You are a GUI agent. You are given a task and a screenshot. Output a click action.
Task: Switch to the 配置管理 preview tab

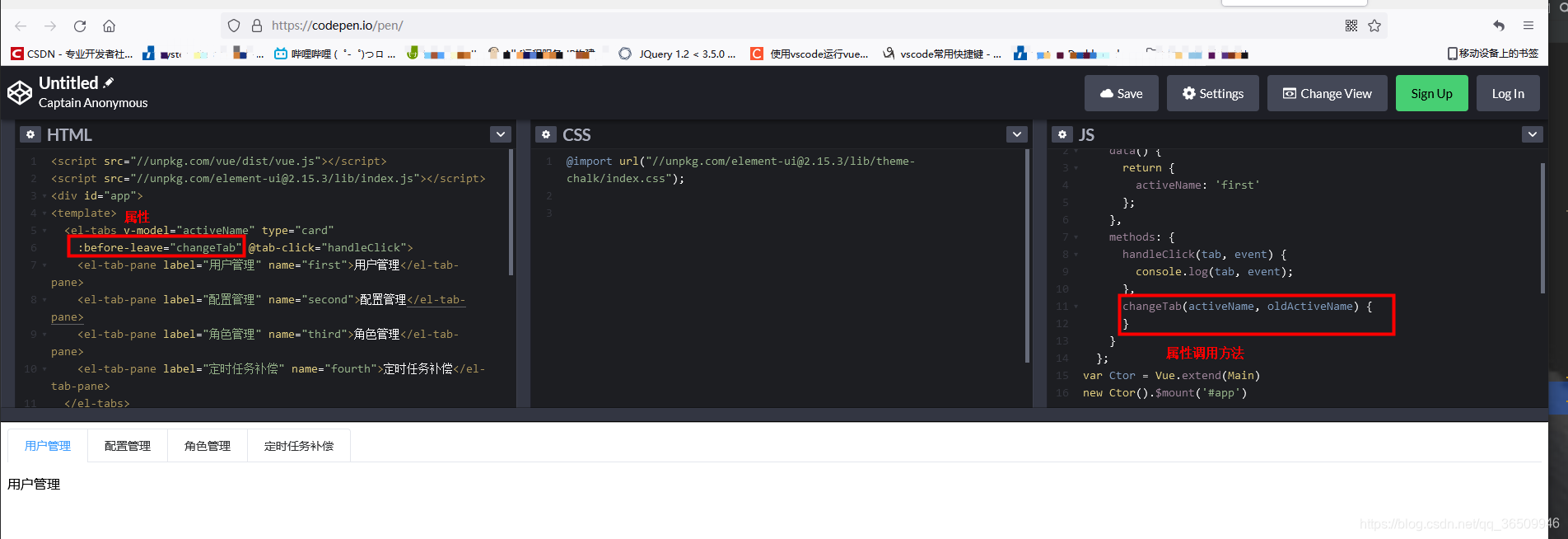128,446
